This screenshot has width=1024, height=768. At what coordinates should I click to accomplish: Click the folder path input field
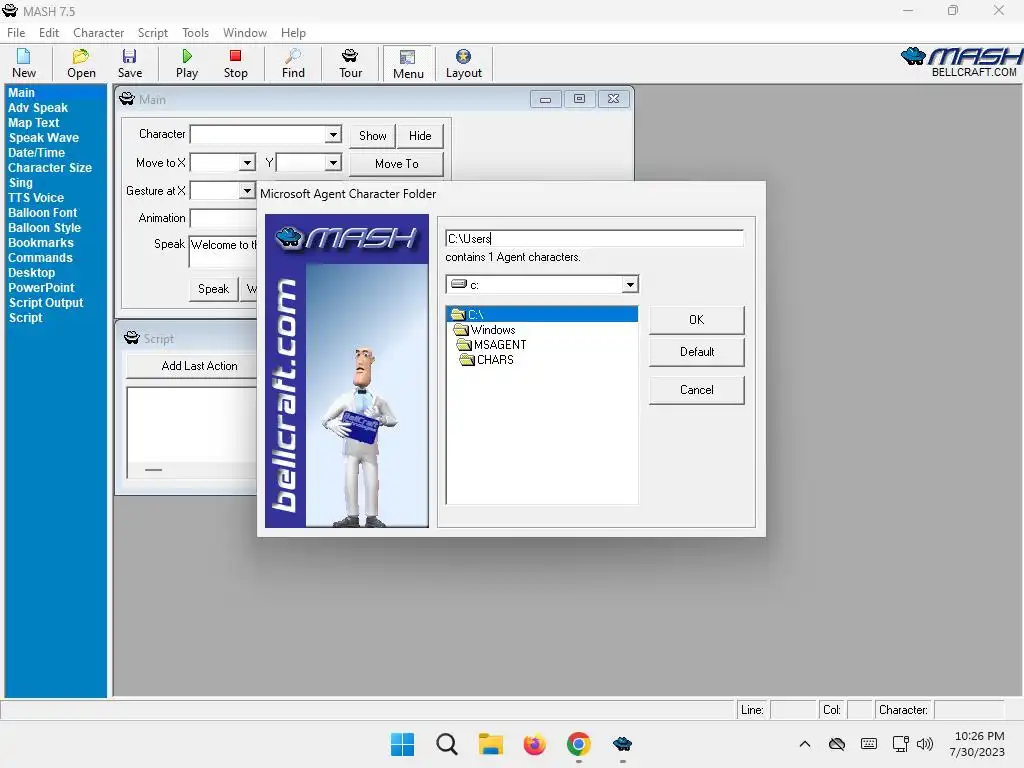point(594,238)
